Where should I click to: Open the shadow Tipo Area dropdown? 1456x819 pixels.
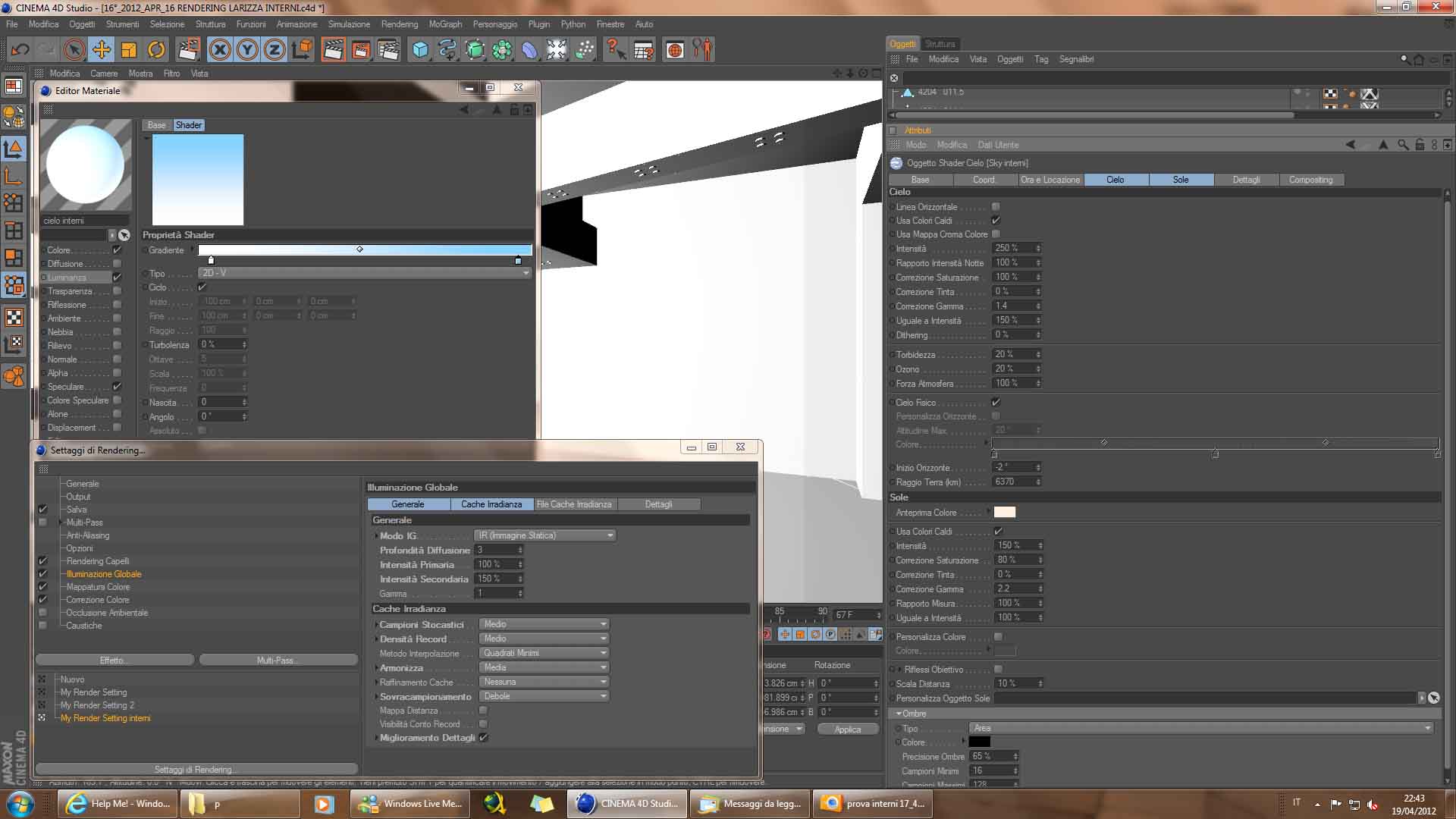pos(1201,728)
